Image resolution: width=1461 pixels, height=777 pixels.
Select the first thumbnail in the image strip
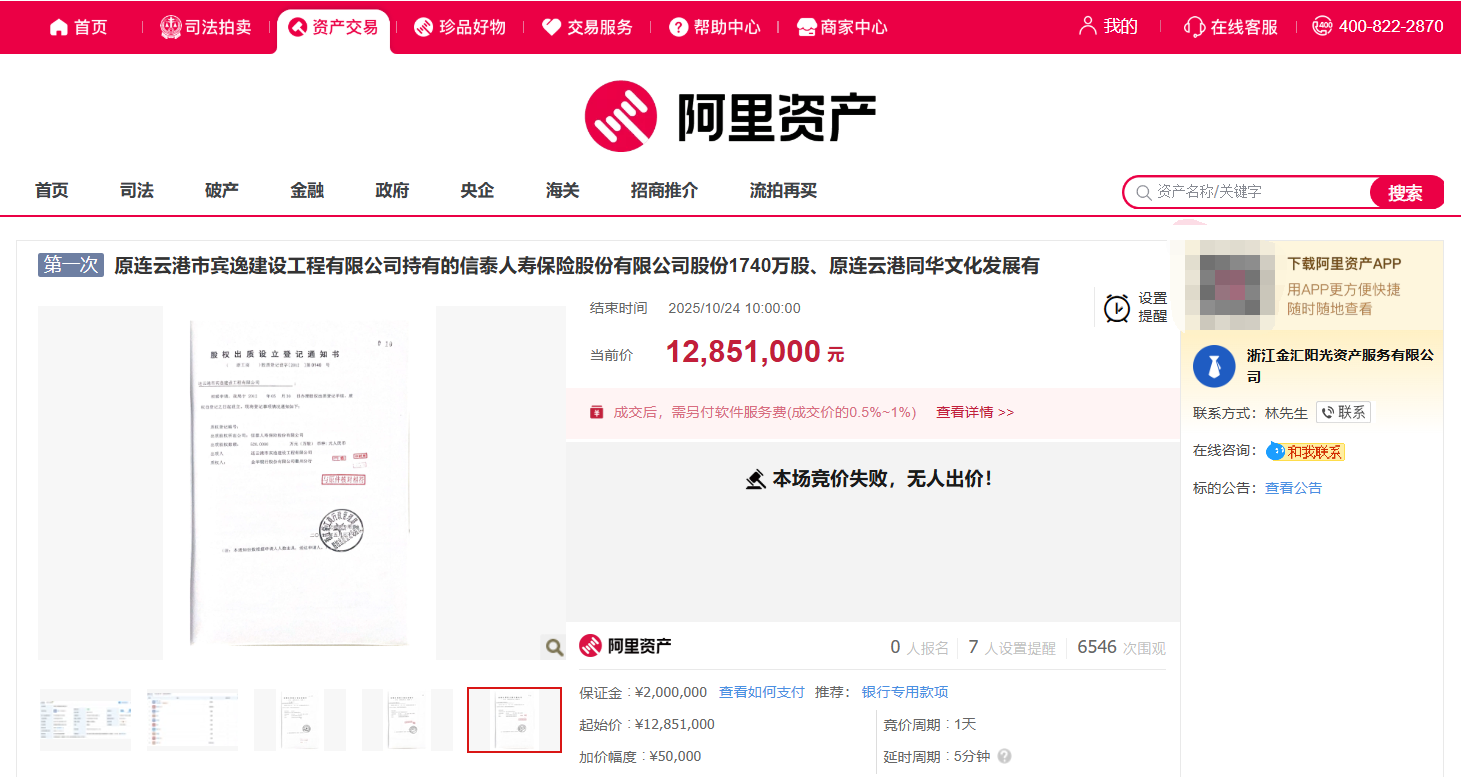85,720
